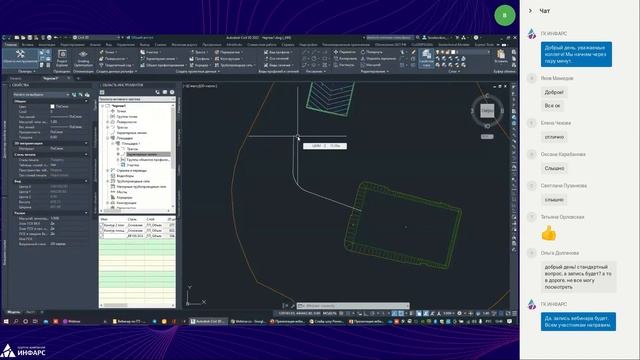
Task: Collapse the Общие section in Properties
Action: pyautogui.click(x=86, y=101)
